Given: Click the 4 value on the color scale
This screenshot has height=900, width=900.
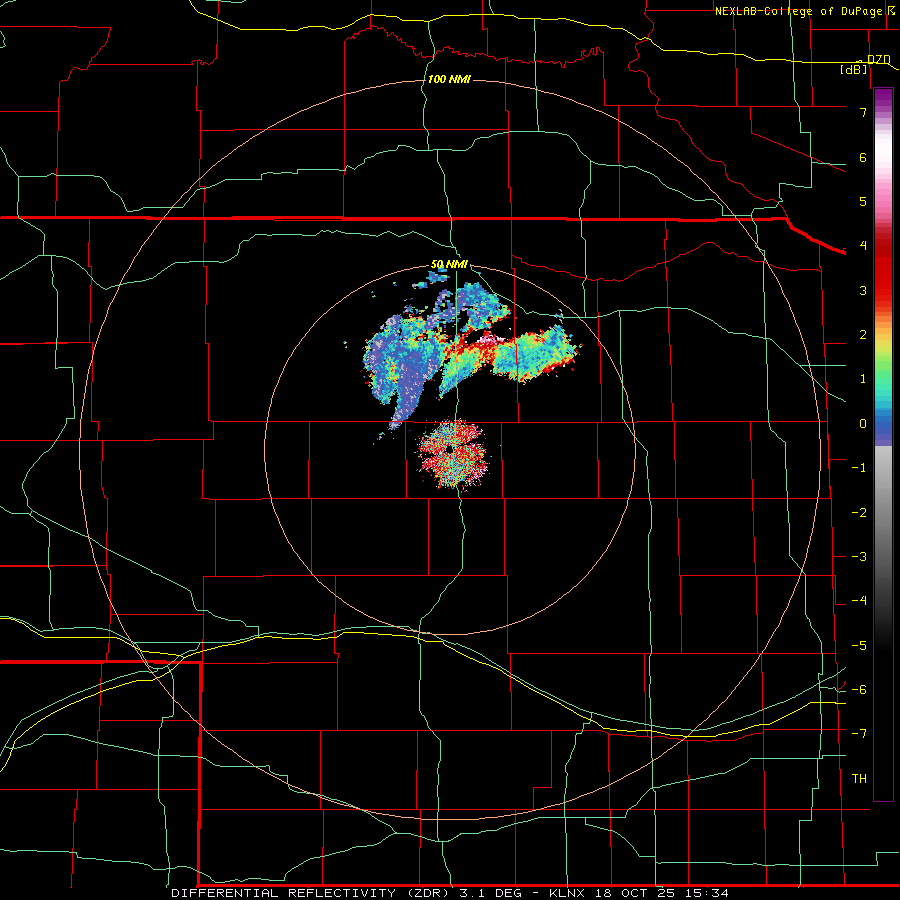Looking at the screenshot, I should click(863, 246).
